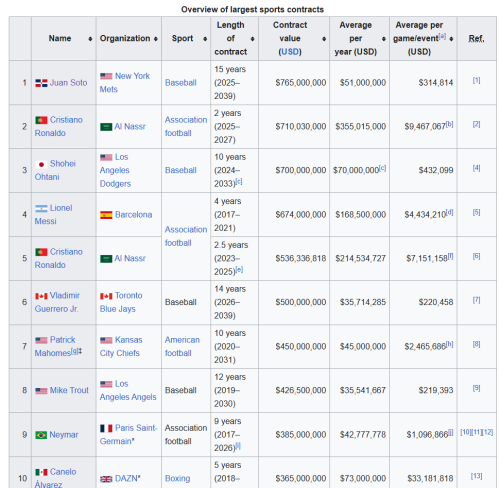Screen dimensions: 500x488
Task: Select 'Overview of largest sports contracts' caption
Action: coord(252,9)
